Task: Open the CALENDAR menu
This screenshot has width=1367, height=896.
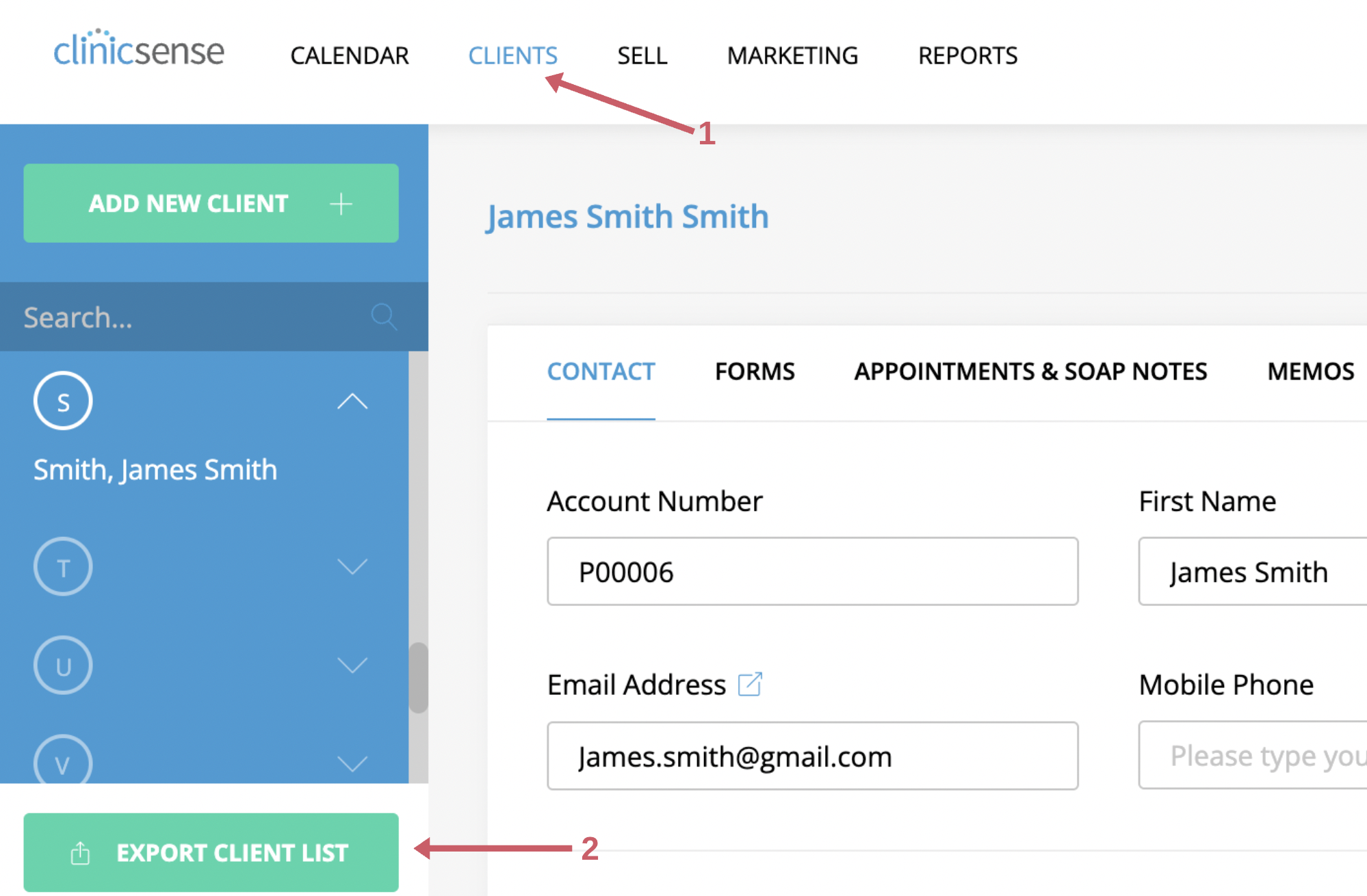Action: [350, 55]
